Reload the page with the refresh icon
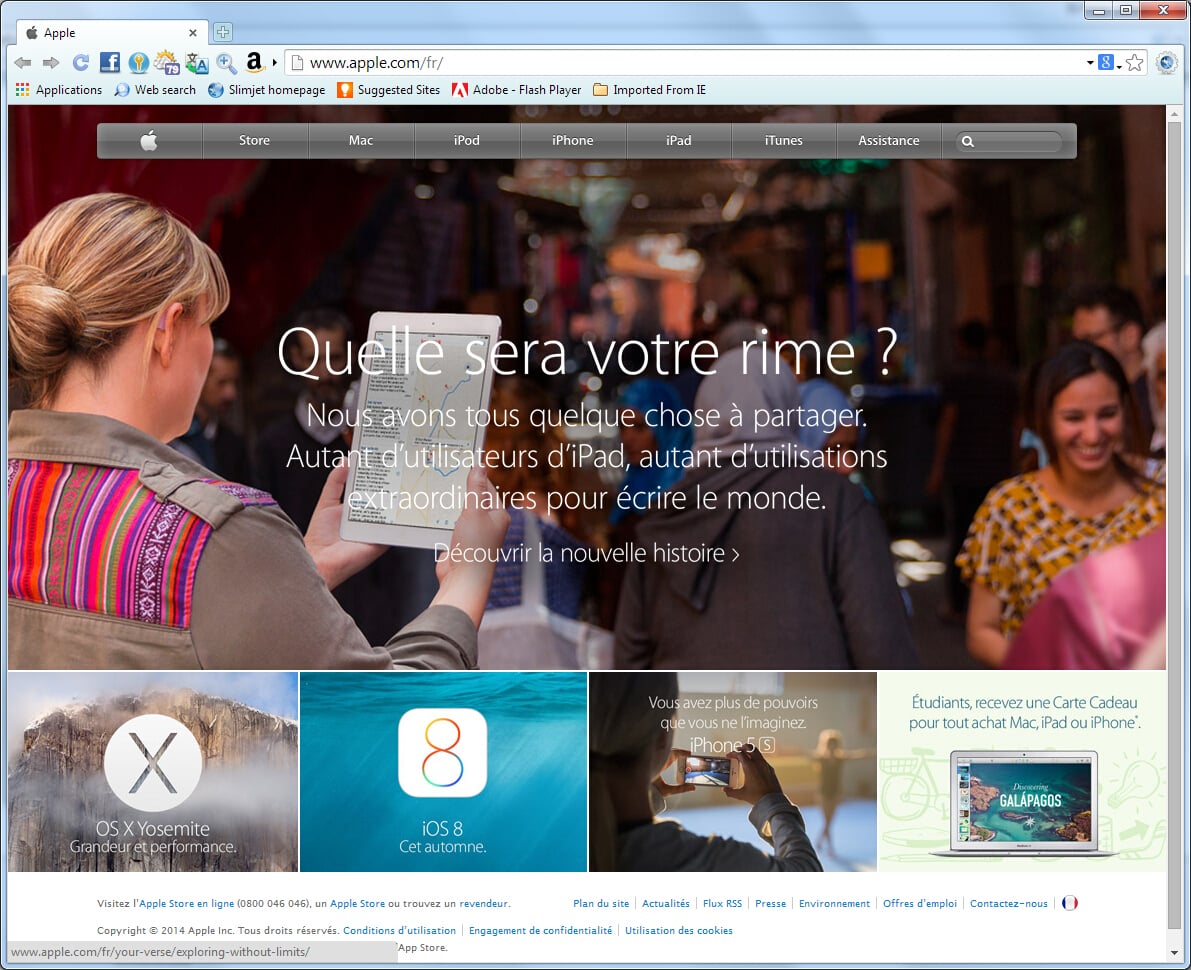1191x970 pixels. coord(81,62)
